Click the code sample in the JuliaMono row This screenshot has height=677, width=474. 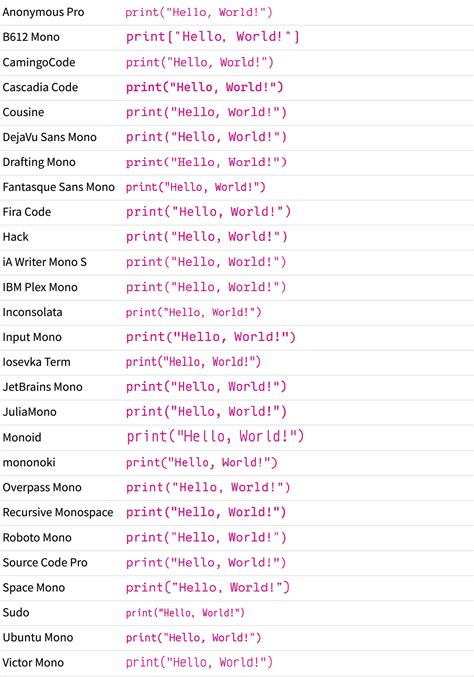(206, 412)
